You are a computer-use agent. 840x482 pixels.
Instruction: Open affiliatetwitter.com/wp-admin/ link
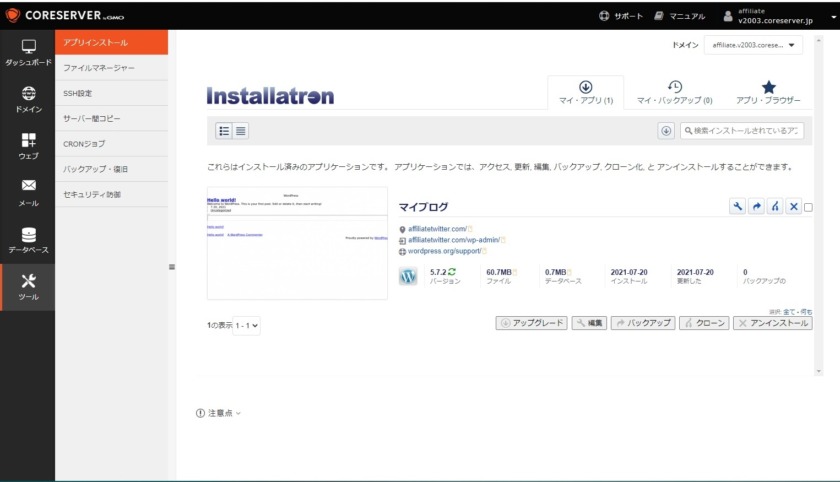454,240
